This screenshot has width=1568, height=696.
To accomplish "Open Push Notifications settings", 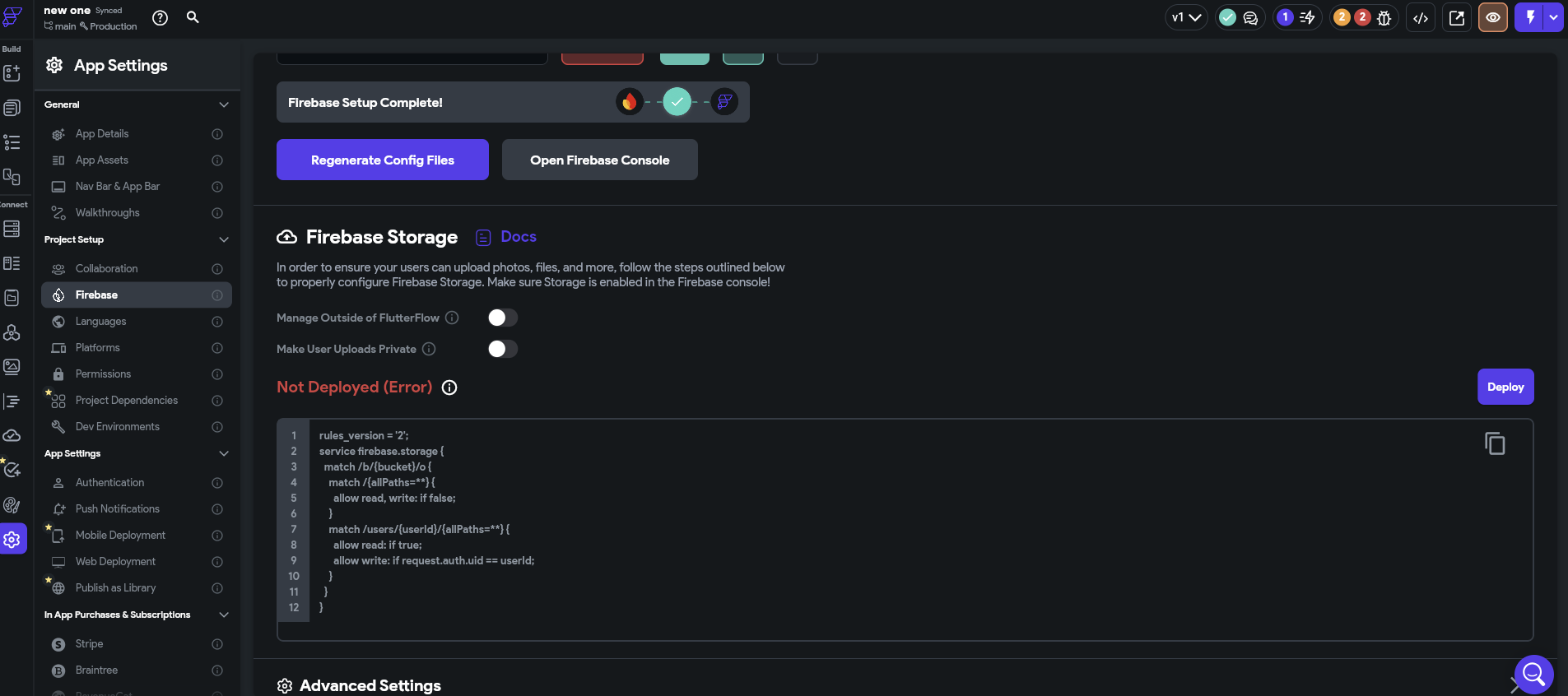I will point(137,509).
